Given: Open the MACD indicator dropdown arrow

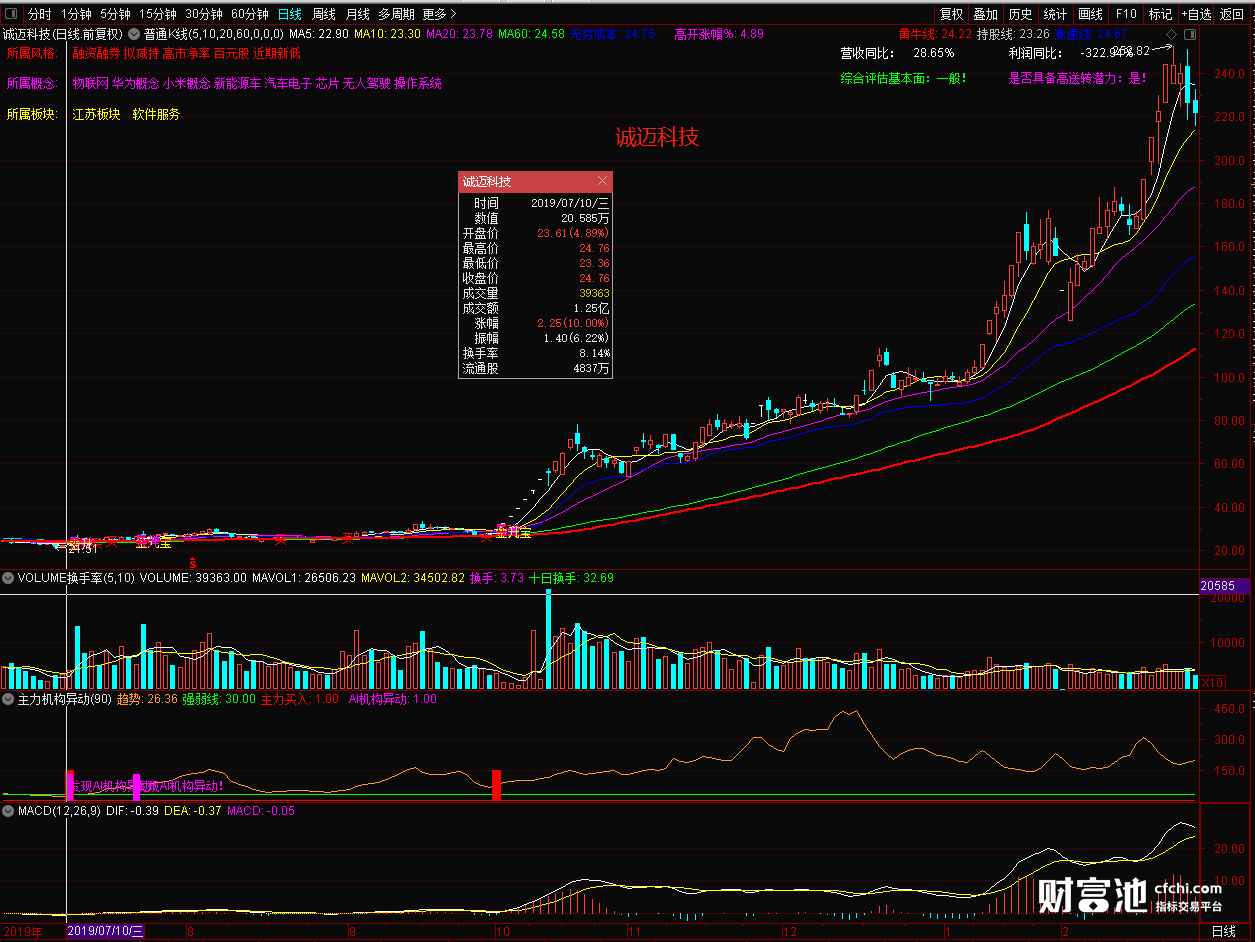Looking at the screenshot, I should 8,811.
